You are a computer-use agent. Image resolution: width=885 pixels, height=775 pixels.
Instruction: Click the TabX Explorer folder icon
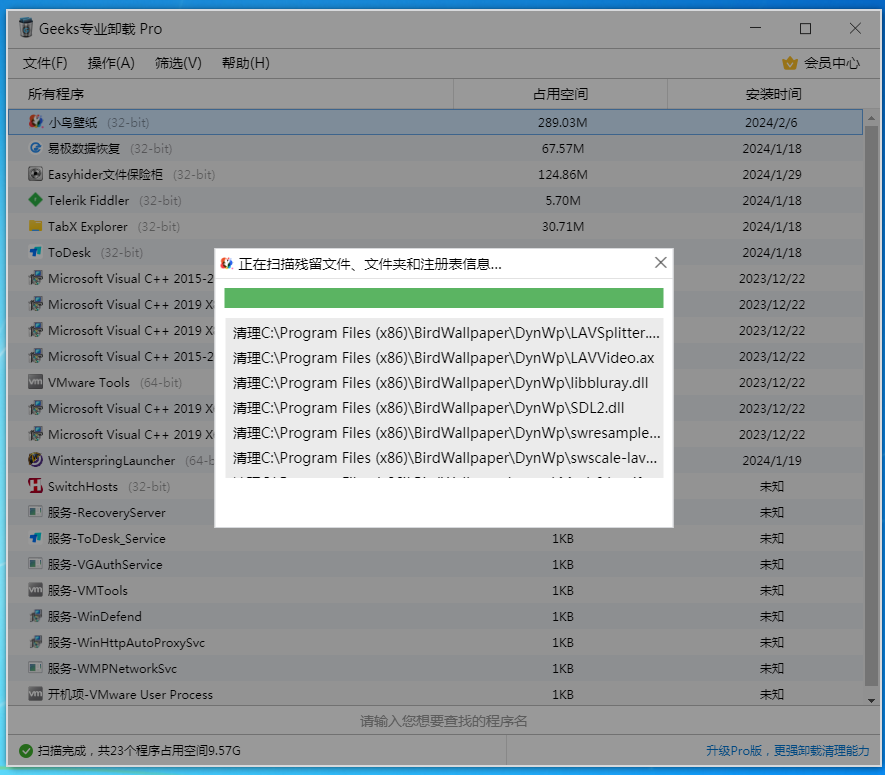(36, 226)
